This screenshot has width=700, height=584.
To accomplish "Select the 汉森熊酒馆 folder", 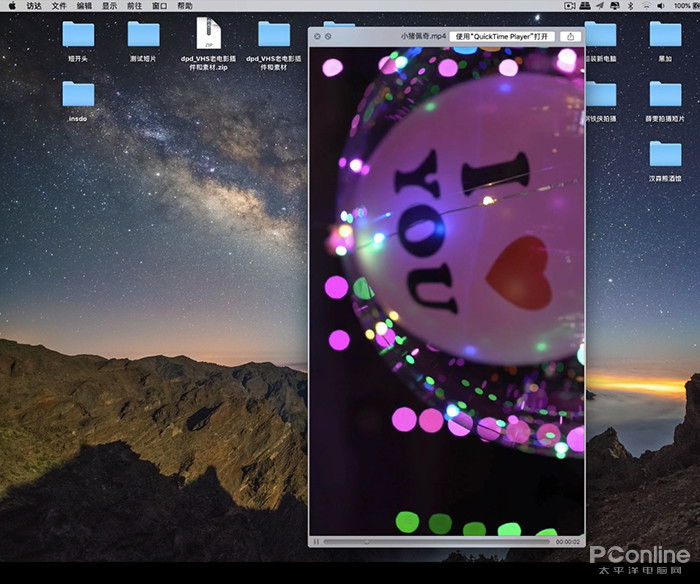I will 665,154.
